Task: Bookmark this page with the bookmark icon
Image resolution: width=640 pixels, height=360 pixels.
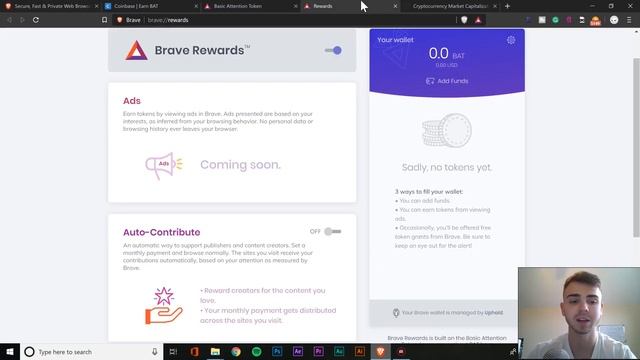Action: 104,20
